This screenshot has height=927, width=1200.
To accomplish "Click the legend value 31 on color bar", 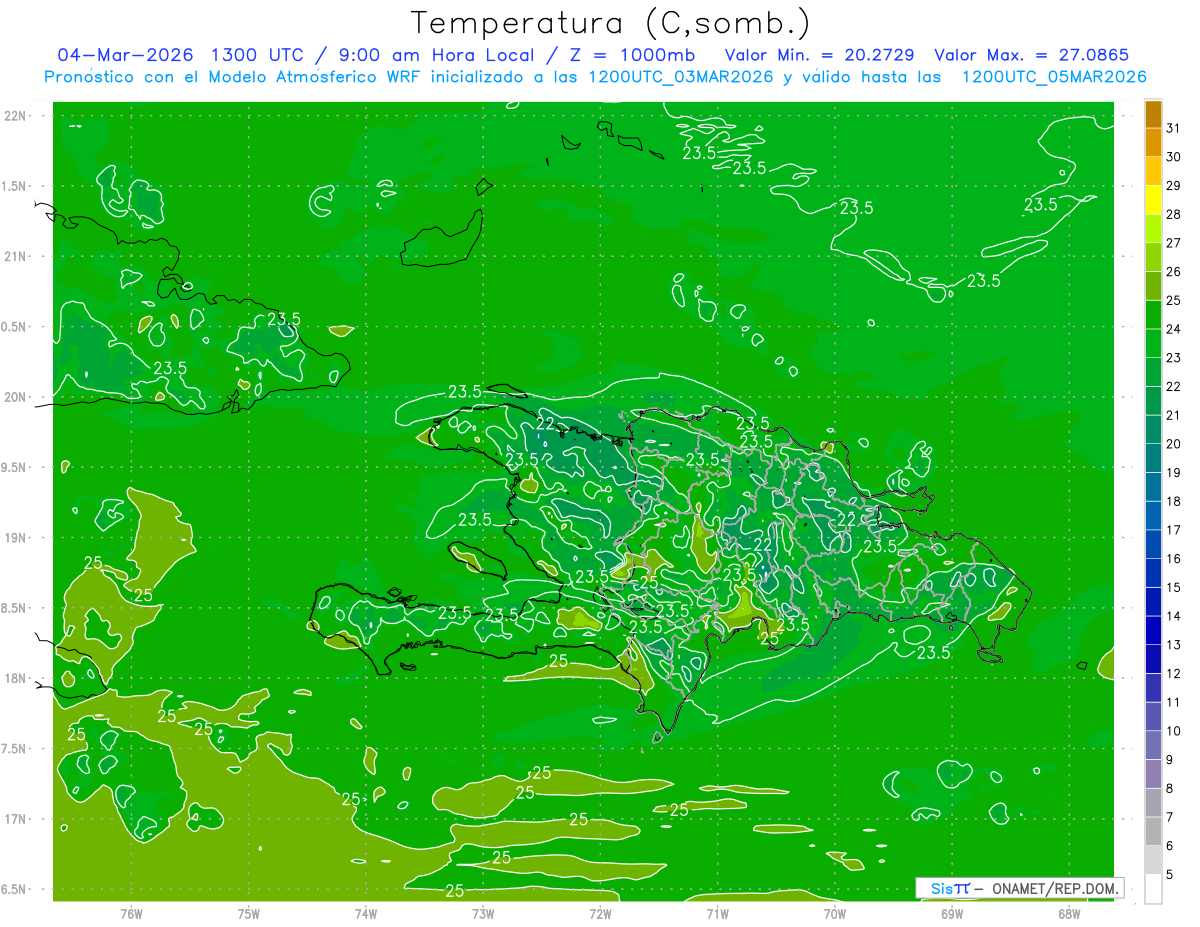I will (1173, 127).
